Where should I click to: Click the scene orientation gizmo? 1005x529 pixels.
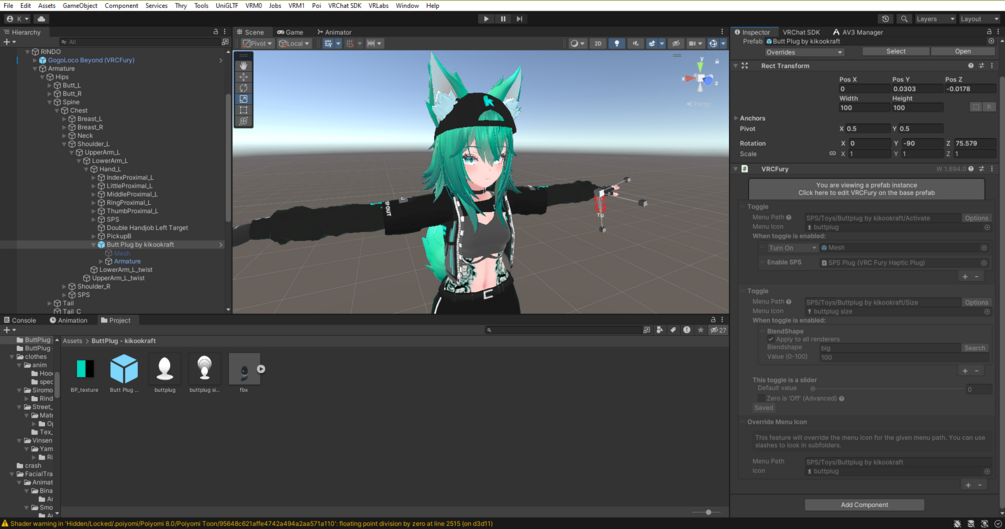(x=701, y=79)
